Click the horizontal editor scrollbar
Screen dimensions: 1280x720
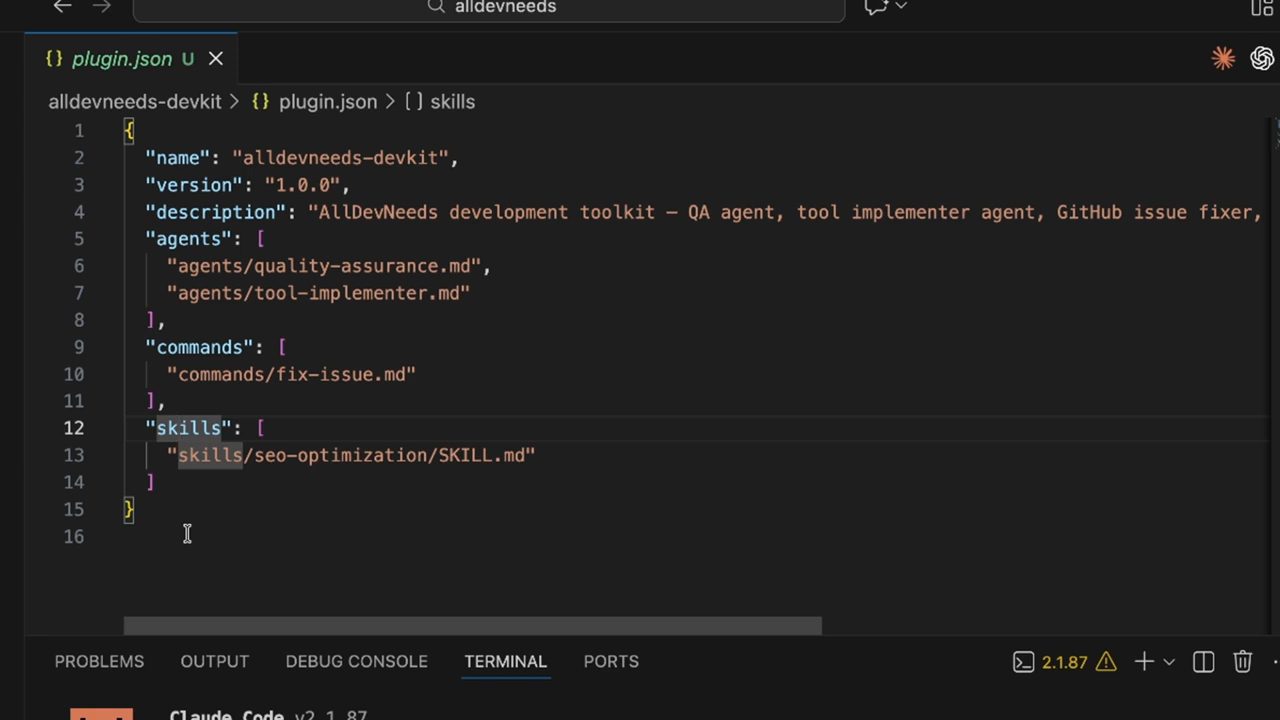pos(472,626)
